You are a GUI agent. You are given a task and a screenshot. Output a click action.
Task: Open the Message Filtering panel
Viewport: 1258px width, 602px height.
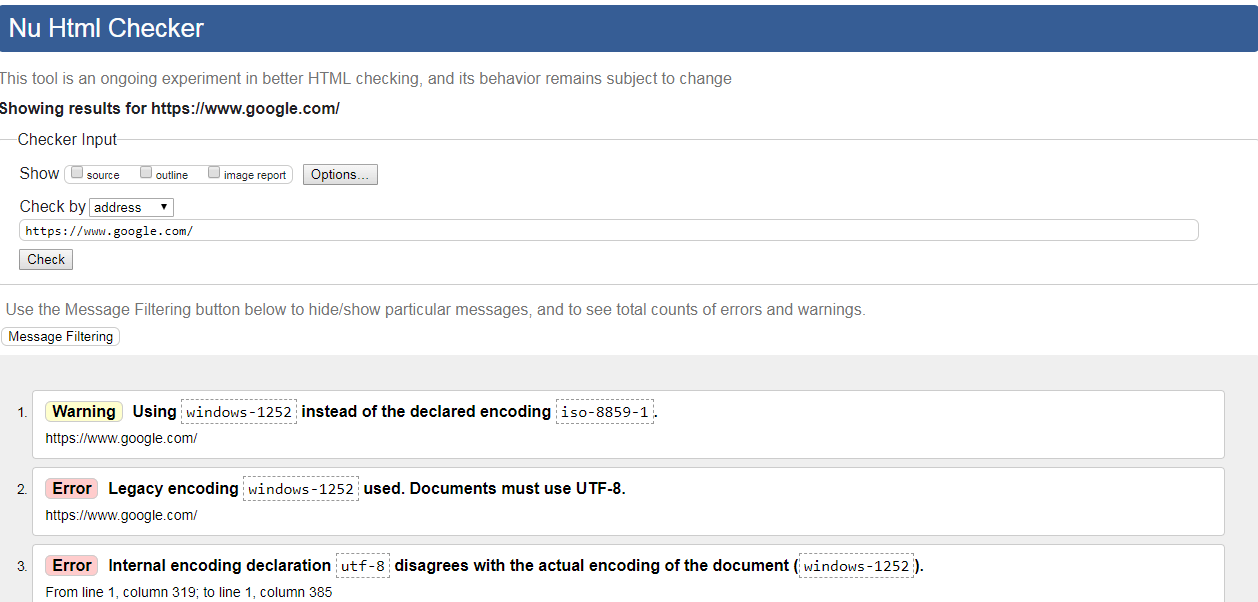click(x=61, y=337)
